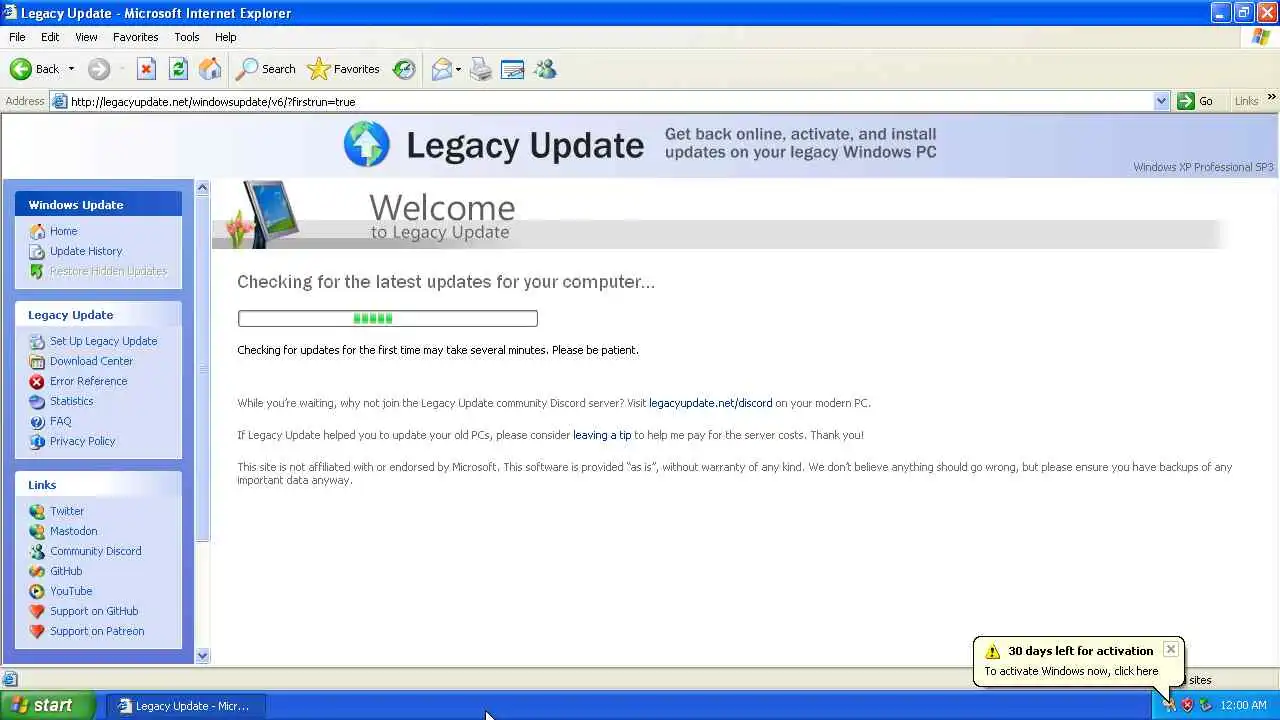Click "To activate Windows now, click here"
The width and height of the screenshot is (1280, 720).
1071,671
